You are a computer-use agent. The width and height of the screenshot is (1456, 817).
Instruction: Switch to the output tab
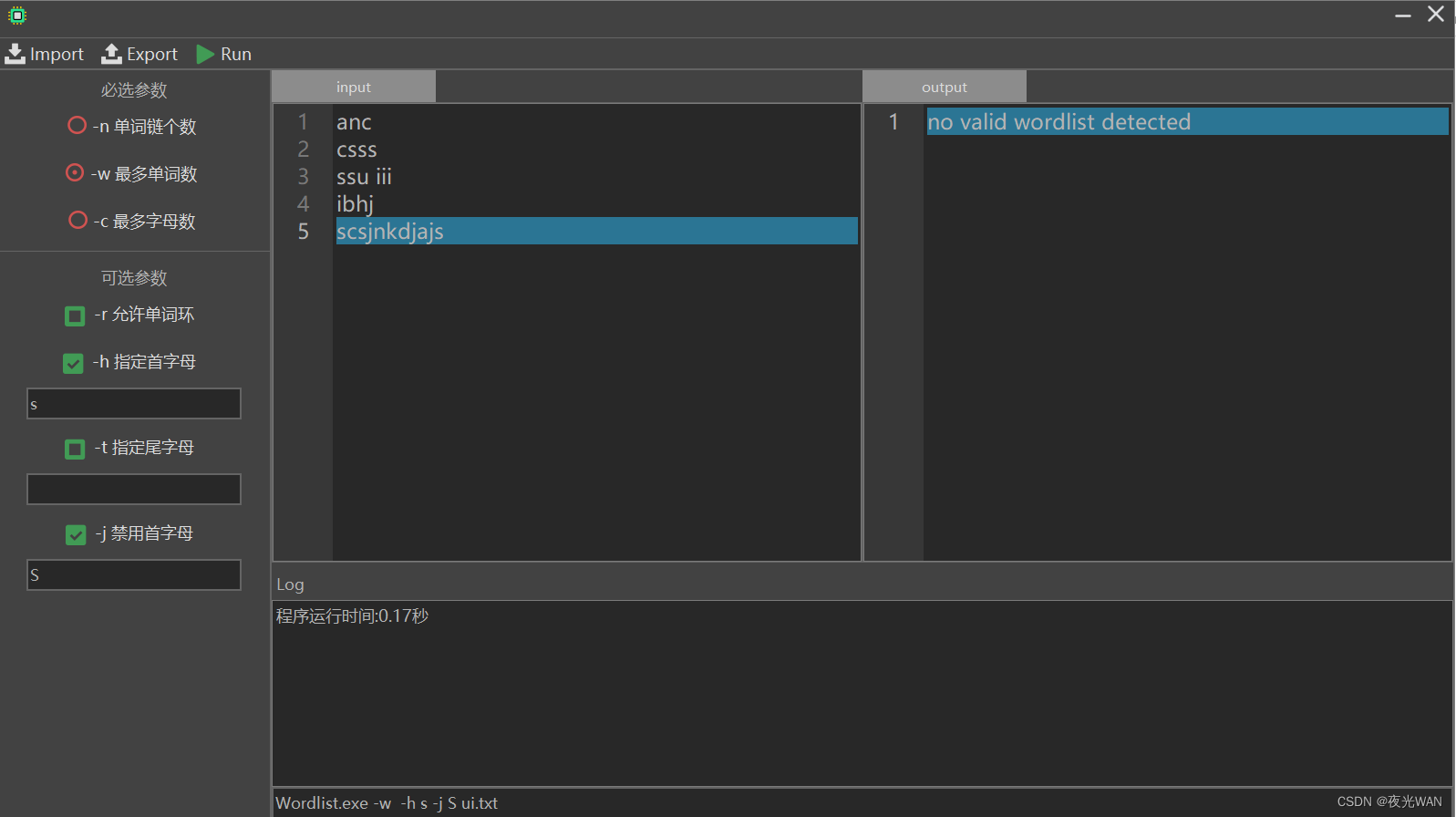click(945, 88)
